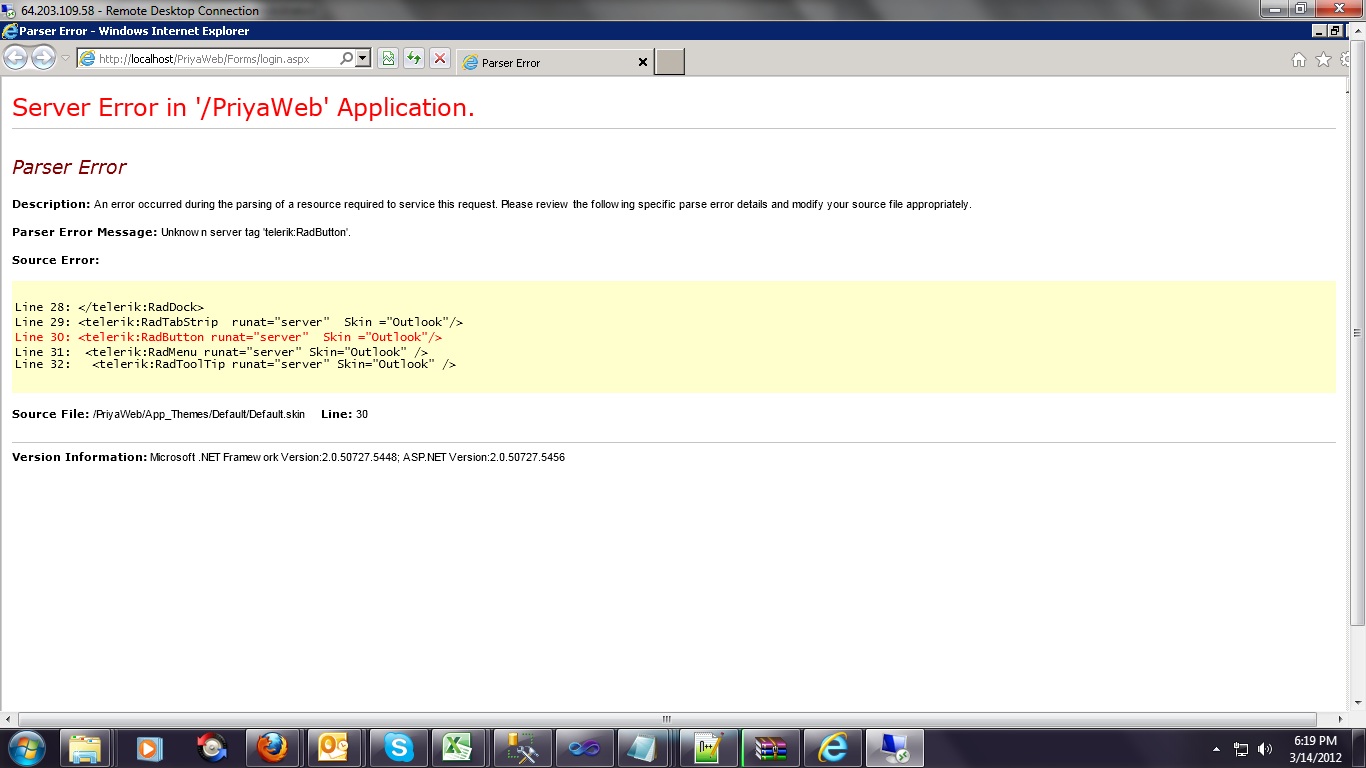The image size is (1366, 768).
Task: Stop loading with the red X icon
Action: point(439,59)
